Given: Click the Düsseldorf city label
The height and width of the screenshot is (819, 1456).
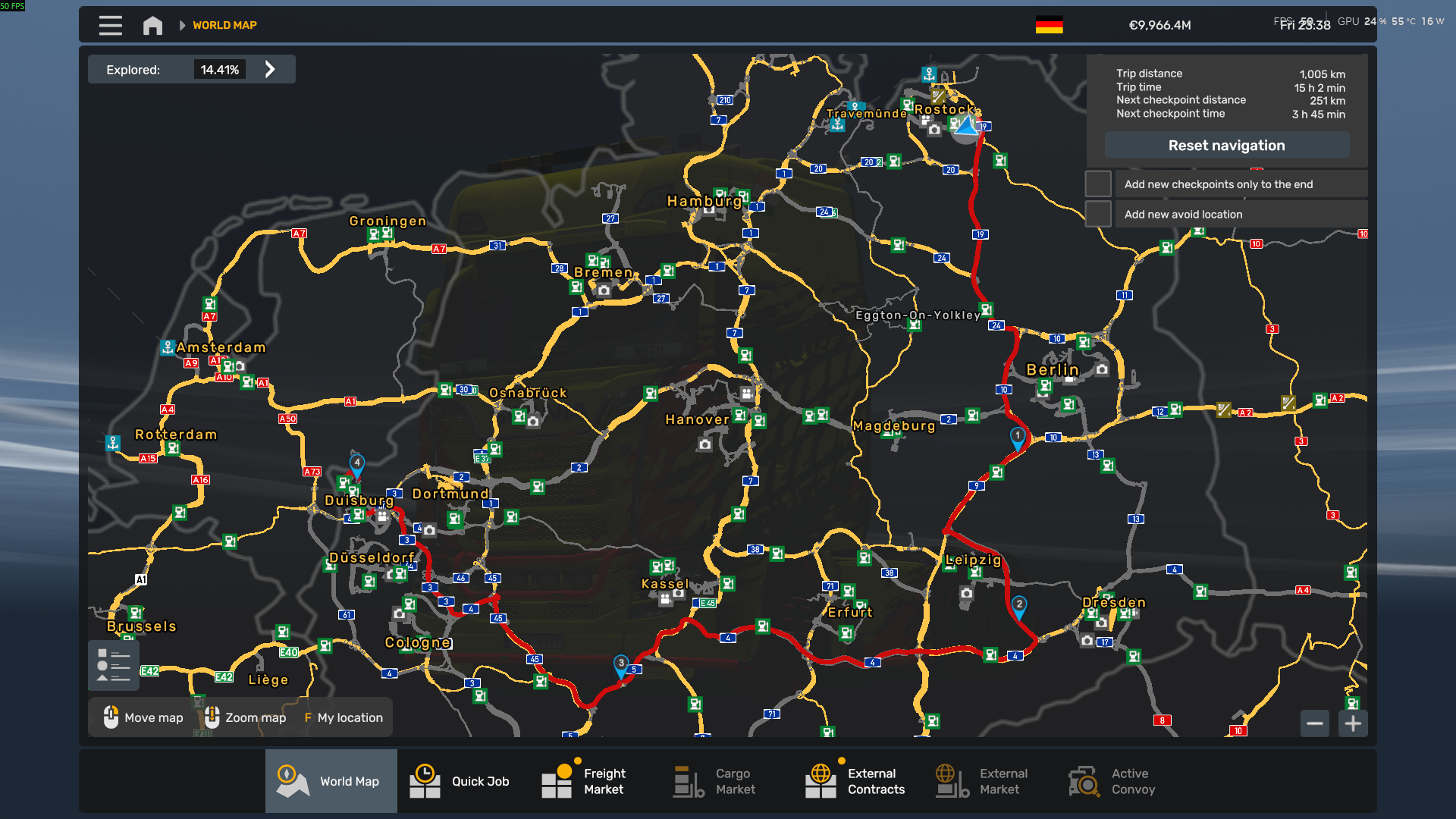Looking at the screenshot, I should point(372,557).
